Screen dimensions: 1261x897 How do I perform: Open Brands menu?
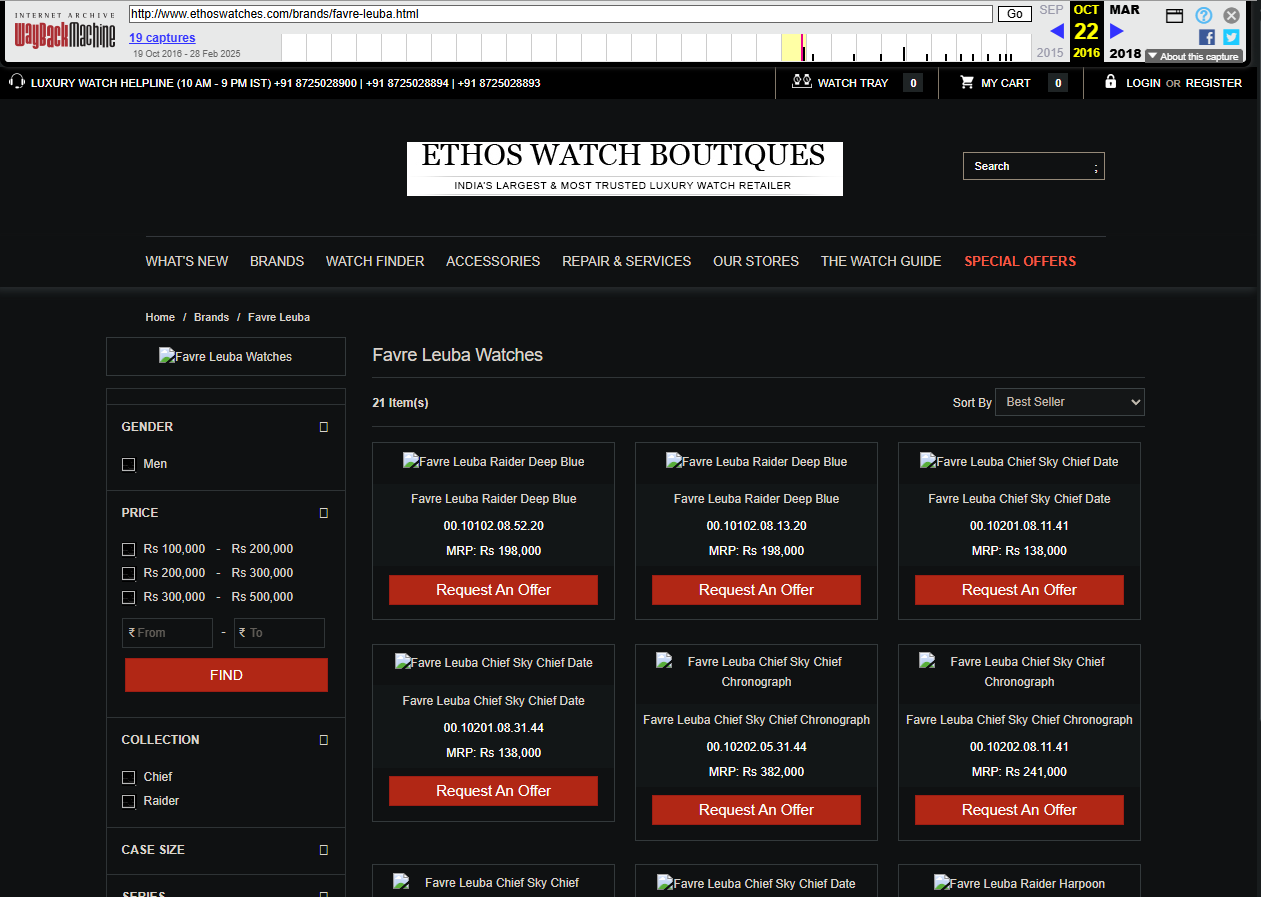(x=277, y=261)
